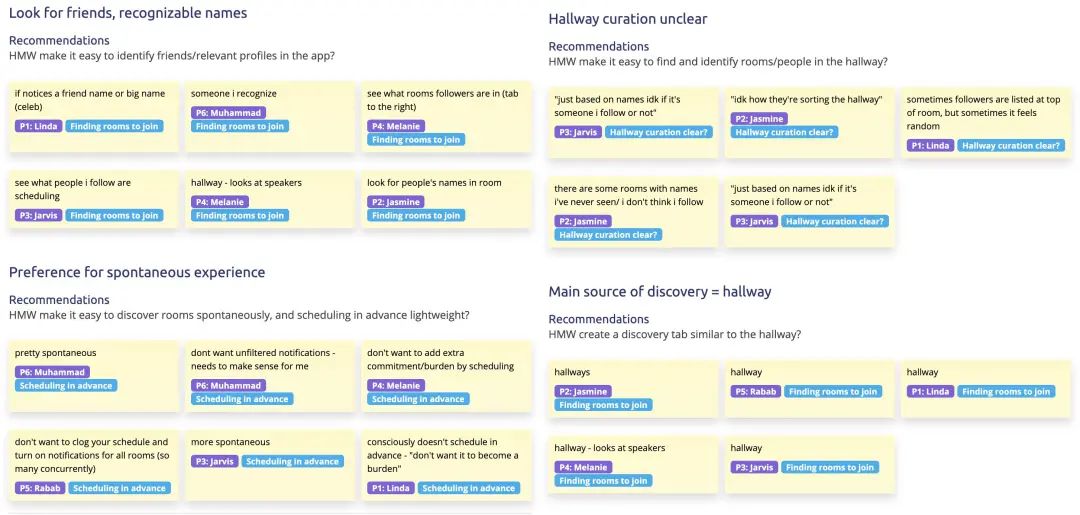Open the 'Hallway curation unclear' group heading

[x=628, y=19]
